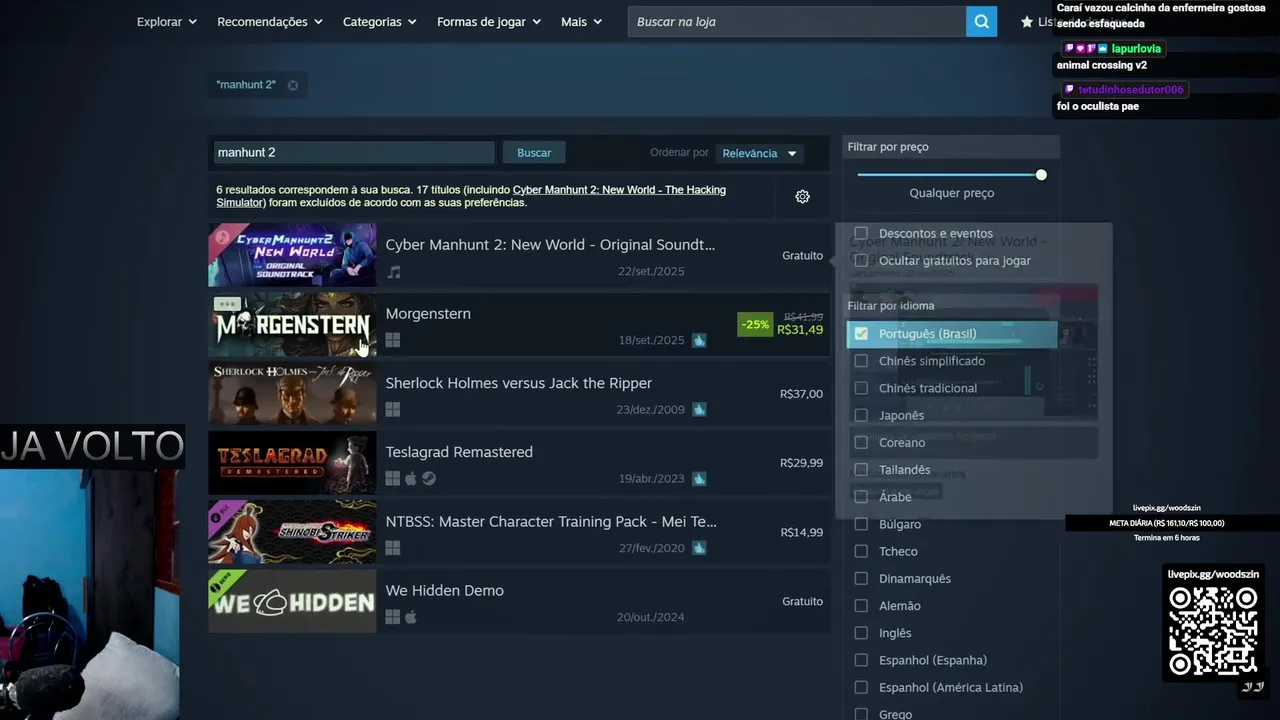Check Japonês language filter
Screen dimensions: 1280x720
861,415
